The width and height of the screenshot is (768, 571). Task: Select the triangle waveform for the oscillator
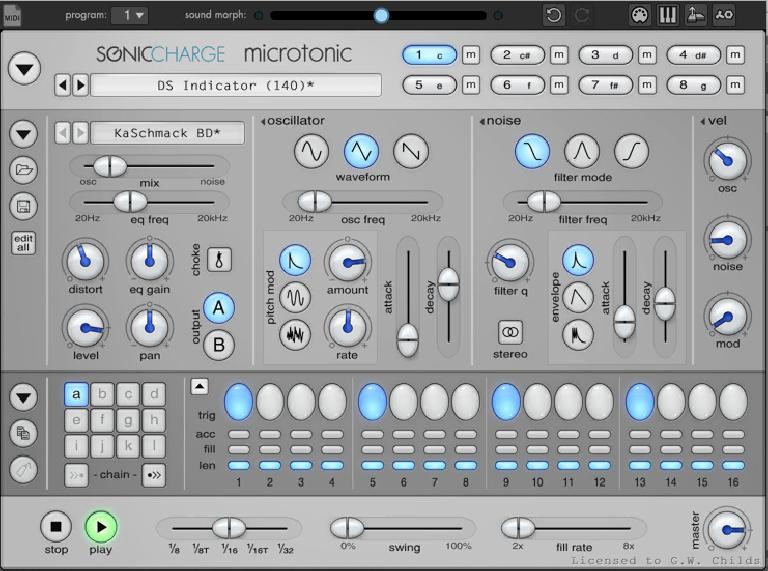[x=361, y=151]
